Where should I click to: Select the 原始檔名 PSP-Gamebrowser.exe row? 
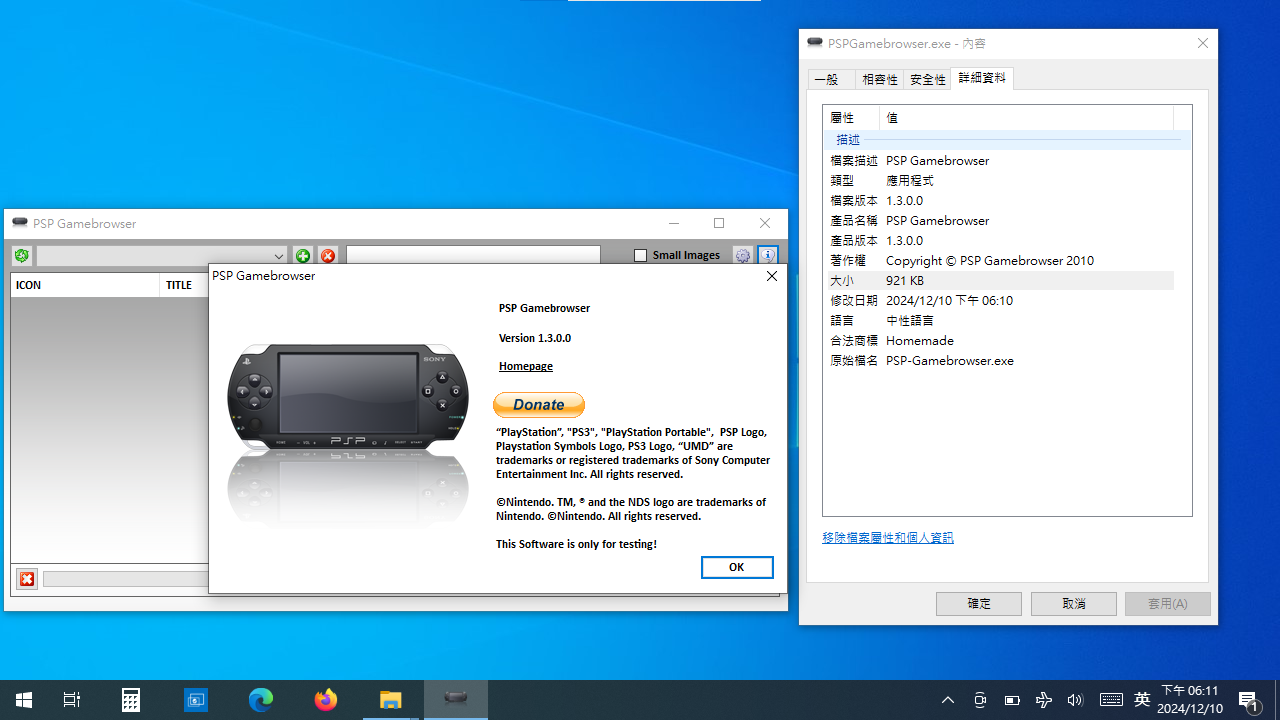click(1000, 361)
